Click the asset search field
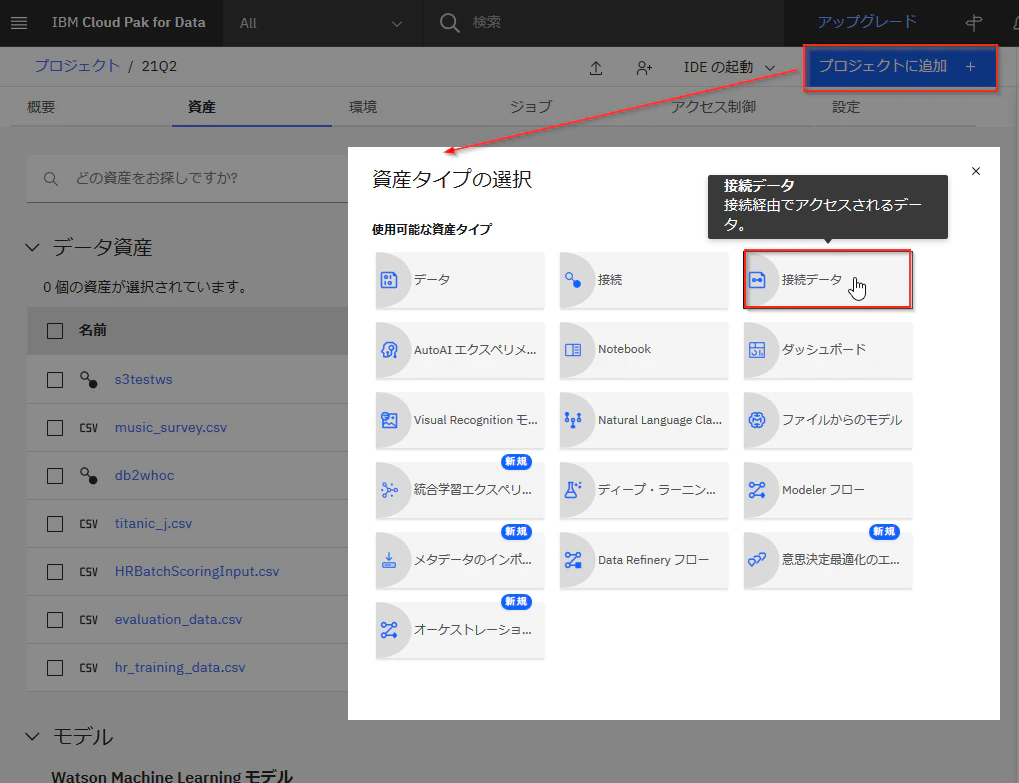 187,178
